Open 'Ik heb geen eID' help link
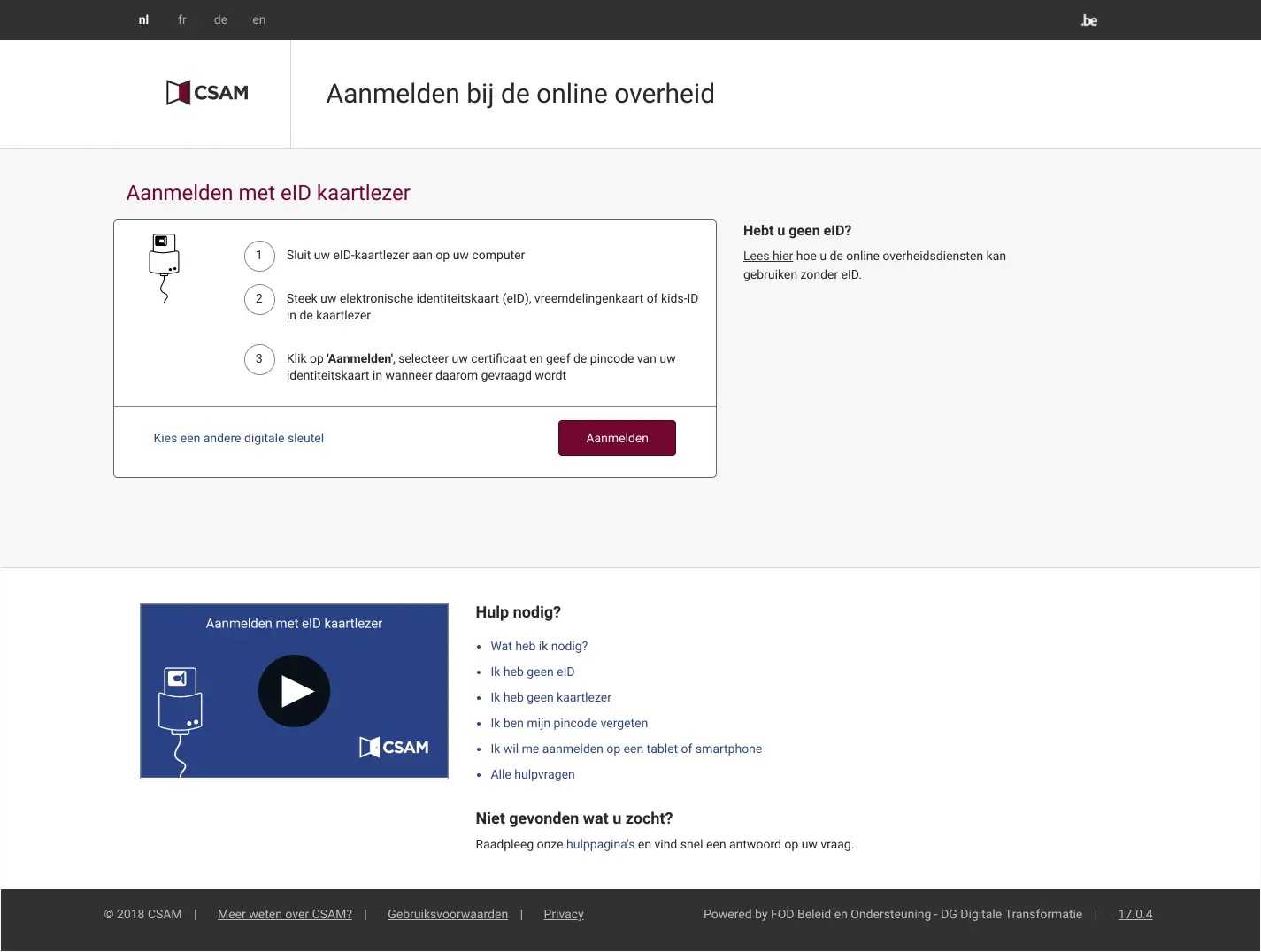The image size is (1261, 952). (533, 672)
